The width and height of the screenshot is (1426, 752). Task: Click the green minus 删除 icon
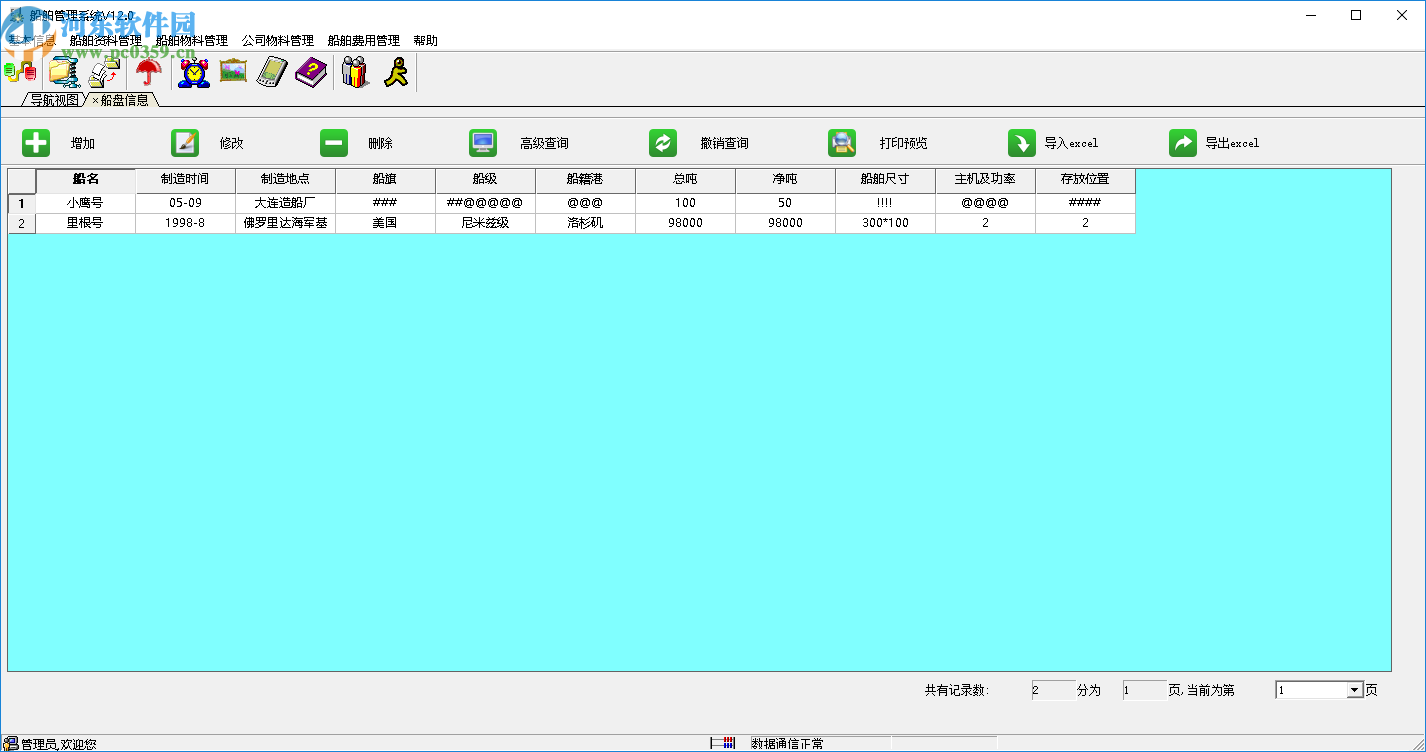(334, 143)
